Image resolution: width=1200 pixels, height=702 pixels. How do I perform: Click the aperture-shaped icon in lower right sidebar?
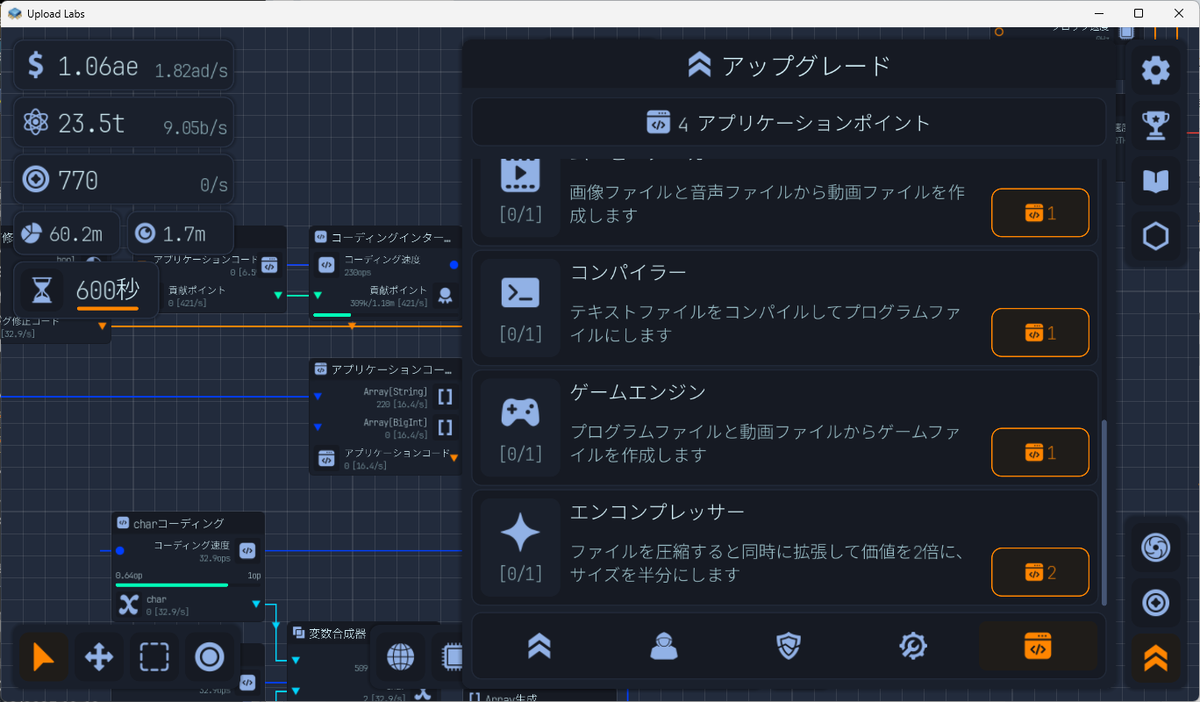(1155, 547)
